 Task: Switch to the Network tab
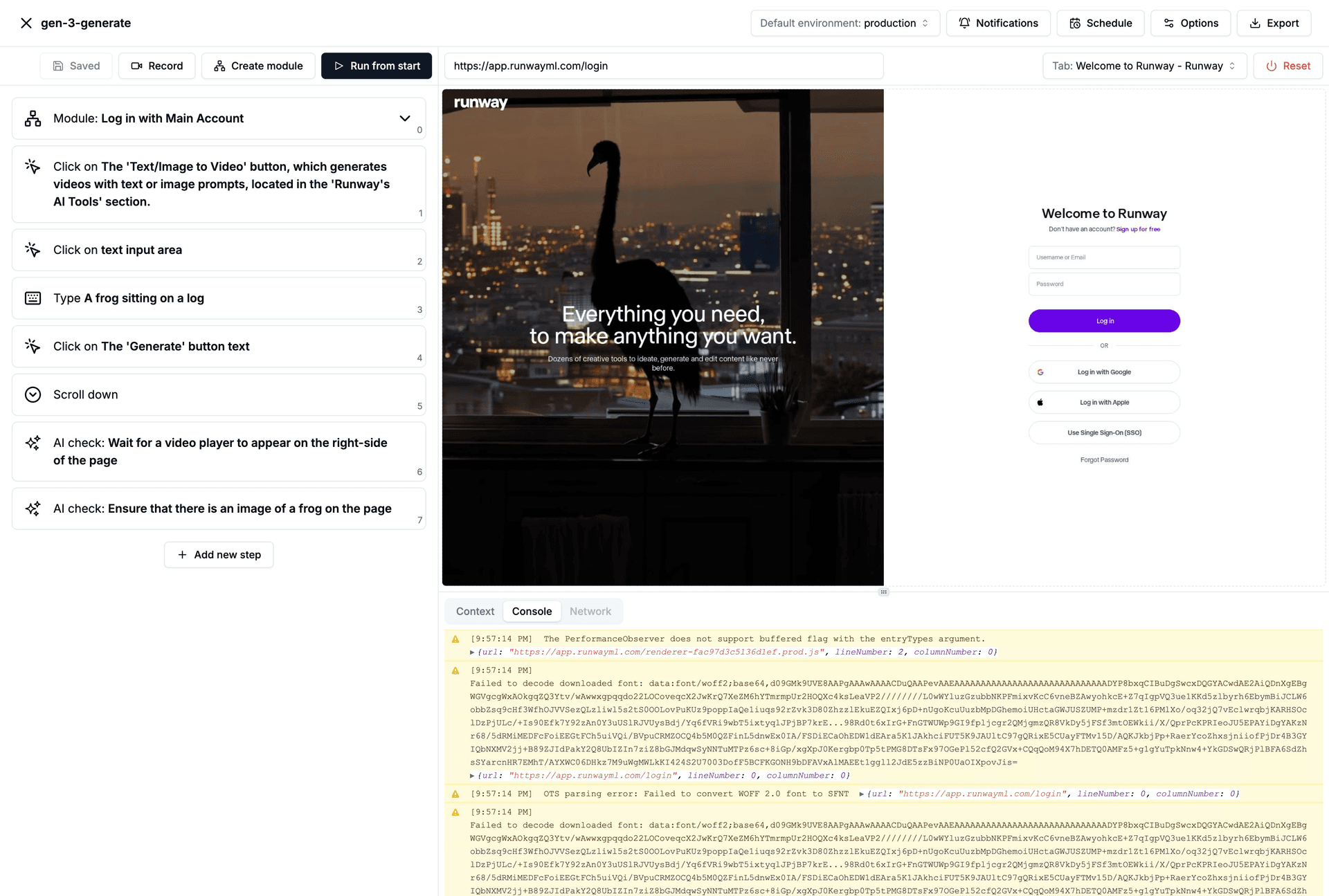590,612
